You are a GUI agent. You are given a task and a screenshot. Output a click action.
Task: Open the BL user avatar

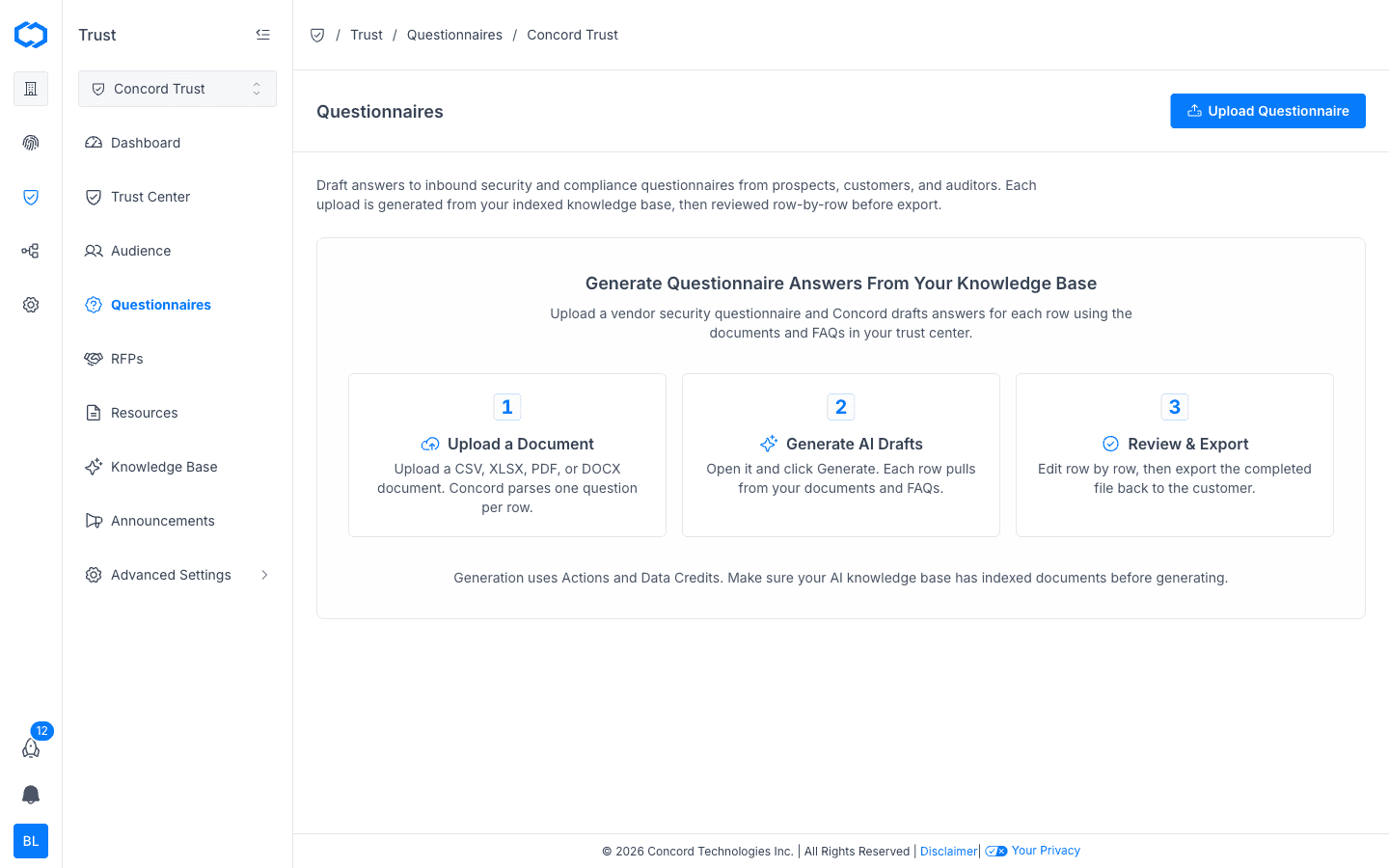31,841
